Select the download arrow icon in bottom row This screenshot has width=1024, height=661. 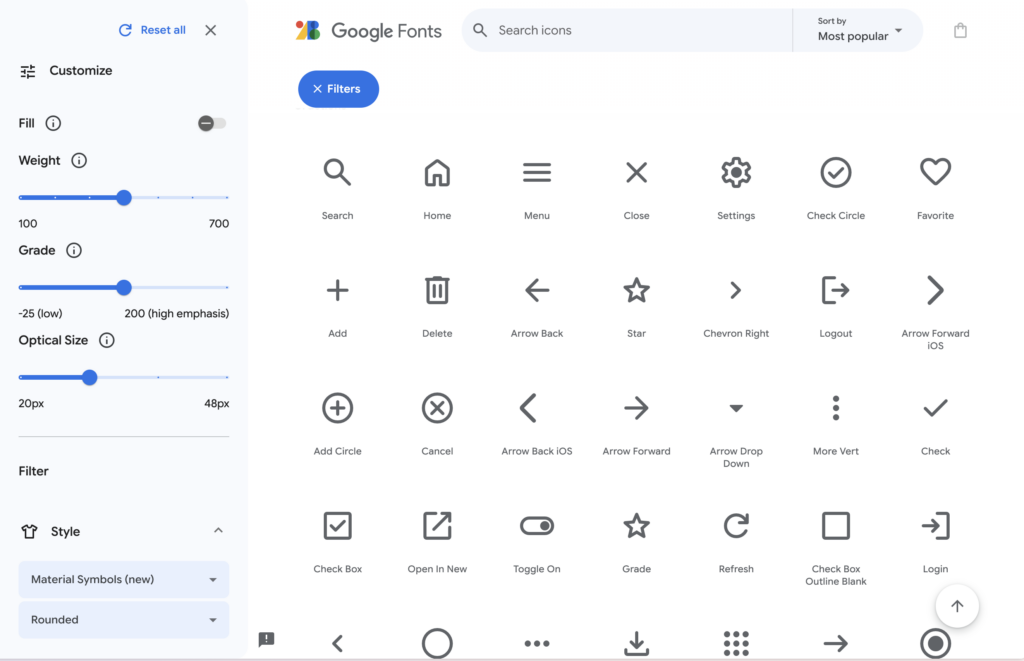click(636, 643)
